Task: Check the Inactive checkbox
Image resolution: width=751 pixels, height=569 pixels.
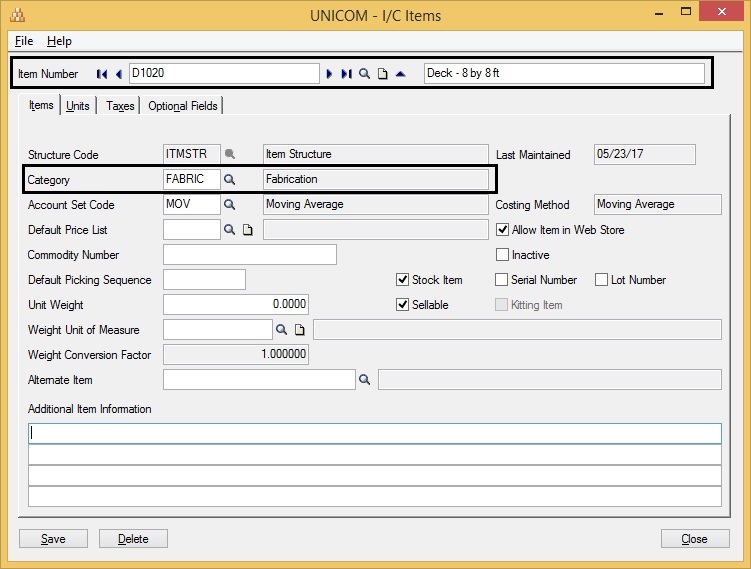Action: (x=502, y=254)
